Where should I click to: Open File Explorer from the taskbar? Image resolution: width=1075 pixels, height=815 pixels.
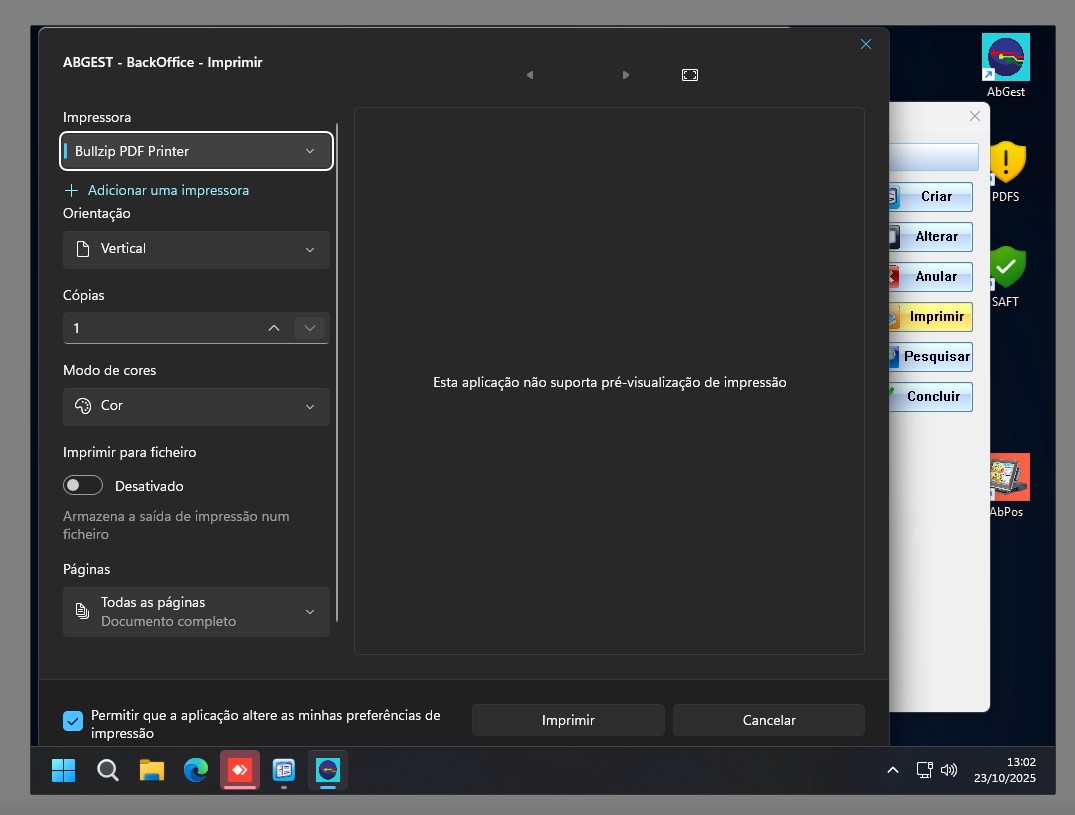151,770
